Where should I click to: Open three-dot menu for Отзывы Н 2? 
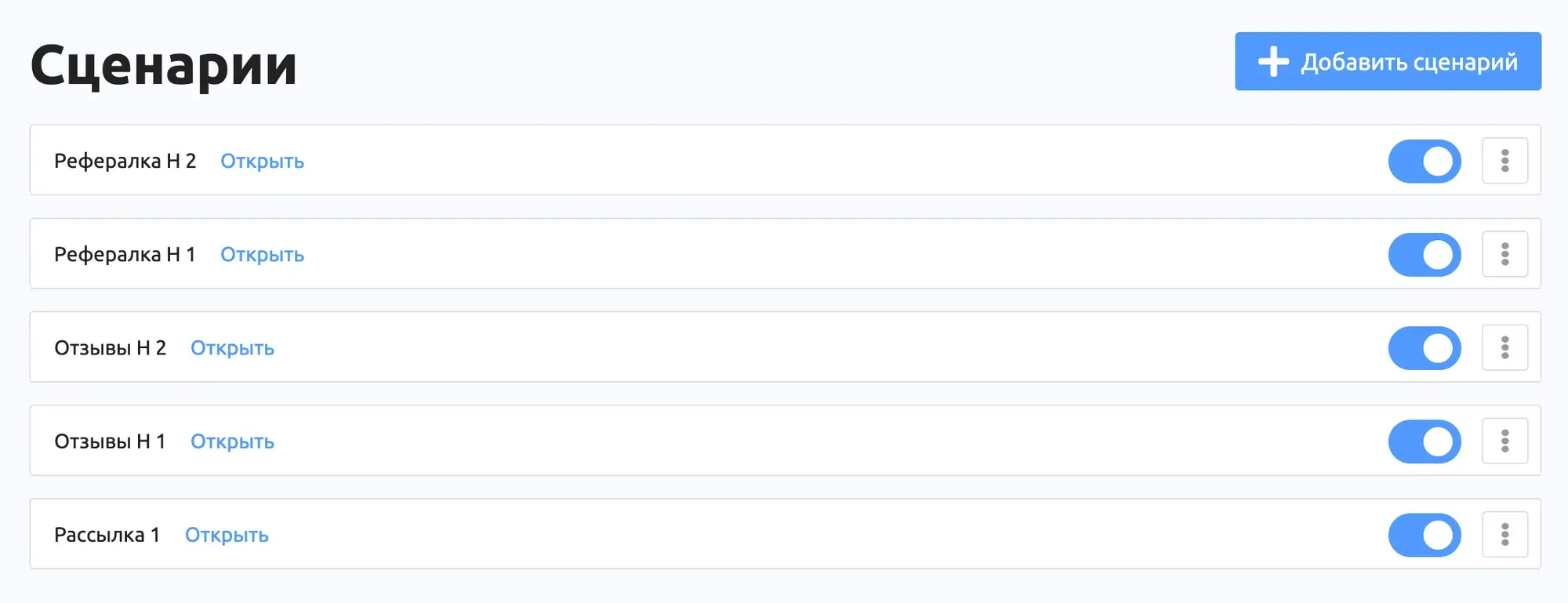pos(1504,347)
